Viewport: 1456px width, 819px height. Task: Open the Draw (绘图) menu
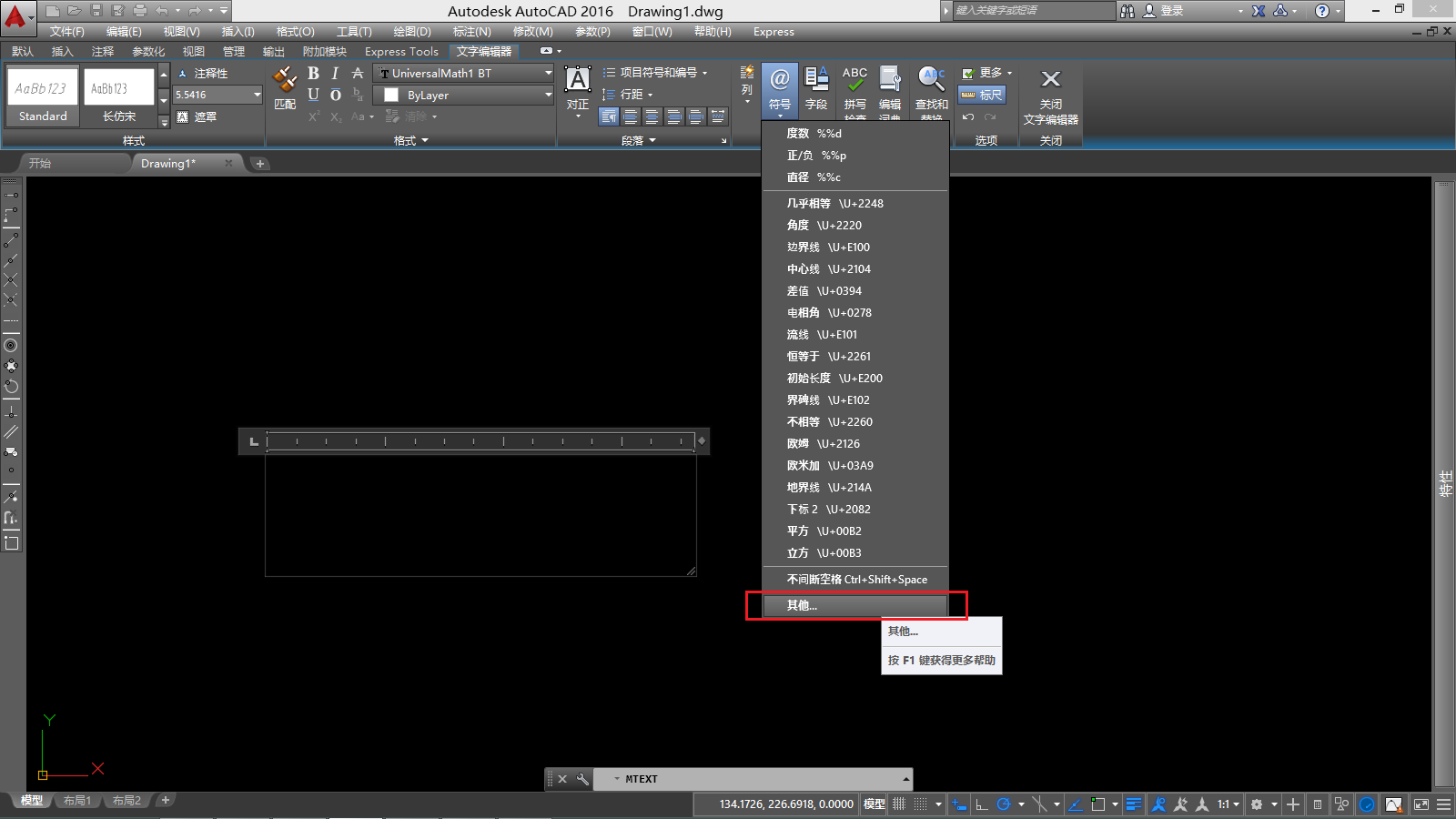click(x=412, y=32)
